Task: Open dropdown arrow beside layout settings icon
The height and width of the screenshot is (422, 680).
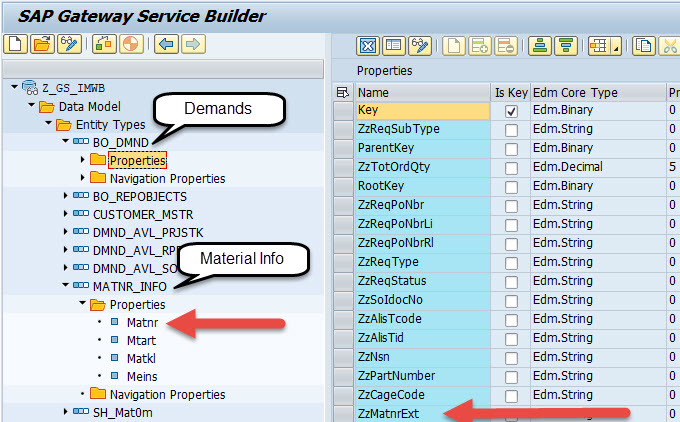Action: point(616,46)
